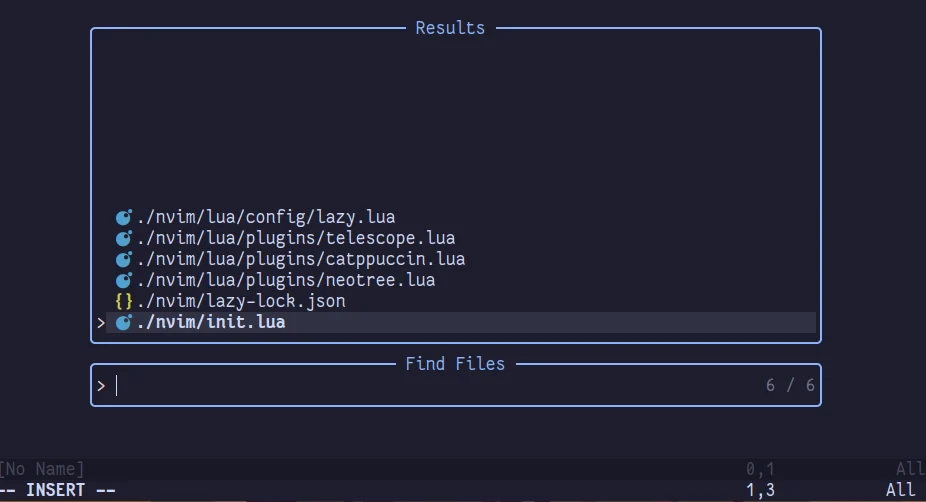Screen dimensions: 926x502
Task: Click the [No Name] buffer label
Action: coord(42,469)
